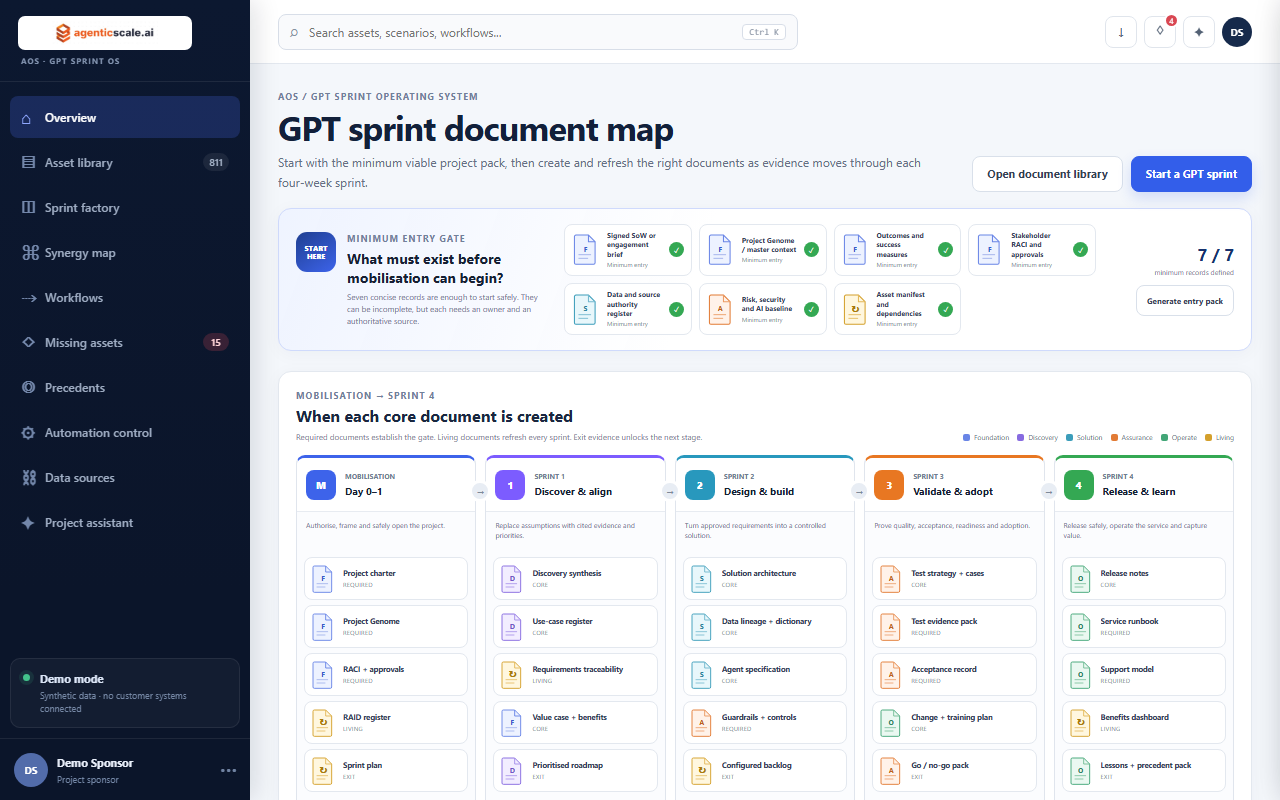1280x800 pixels.
Task: Toggle the Risk, security and AI baseline check
Action: click(x=812, y=309)
